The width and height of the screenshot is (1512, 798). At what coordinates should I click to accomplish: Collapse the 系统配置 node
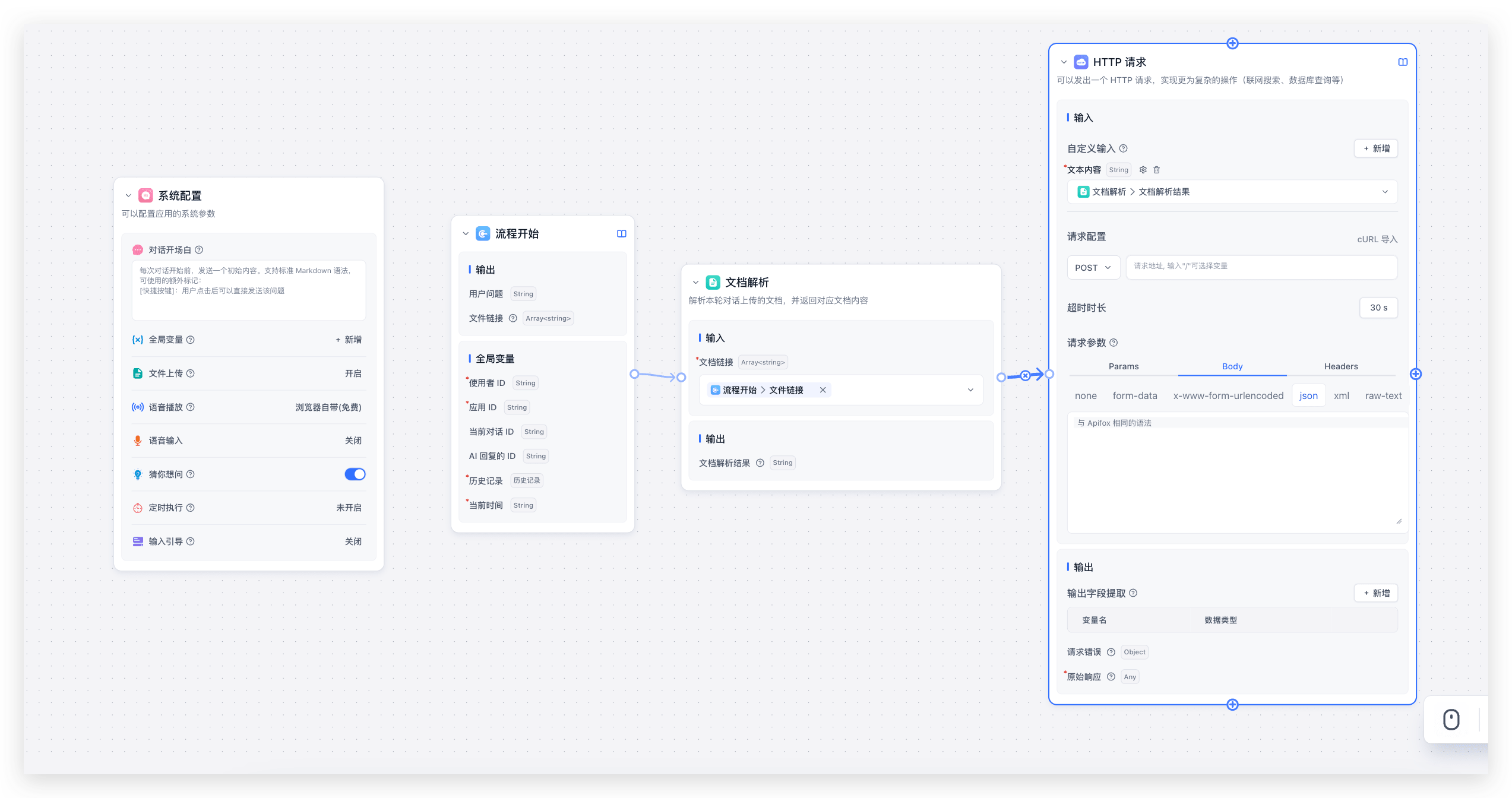(x=128, y=196)
